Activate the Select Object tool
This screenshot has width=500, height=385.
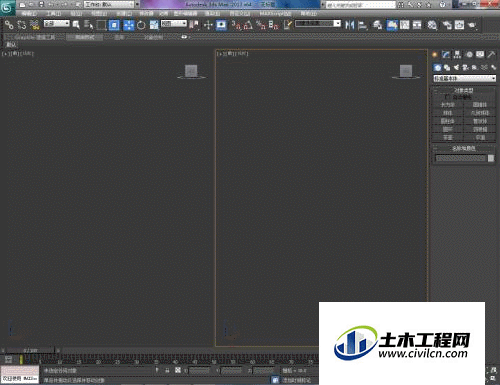click(x=76, y=25)
